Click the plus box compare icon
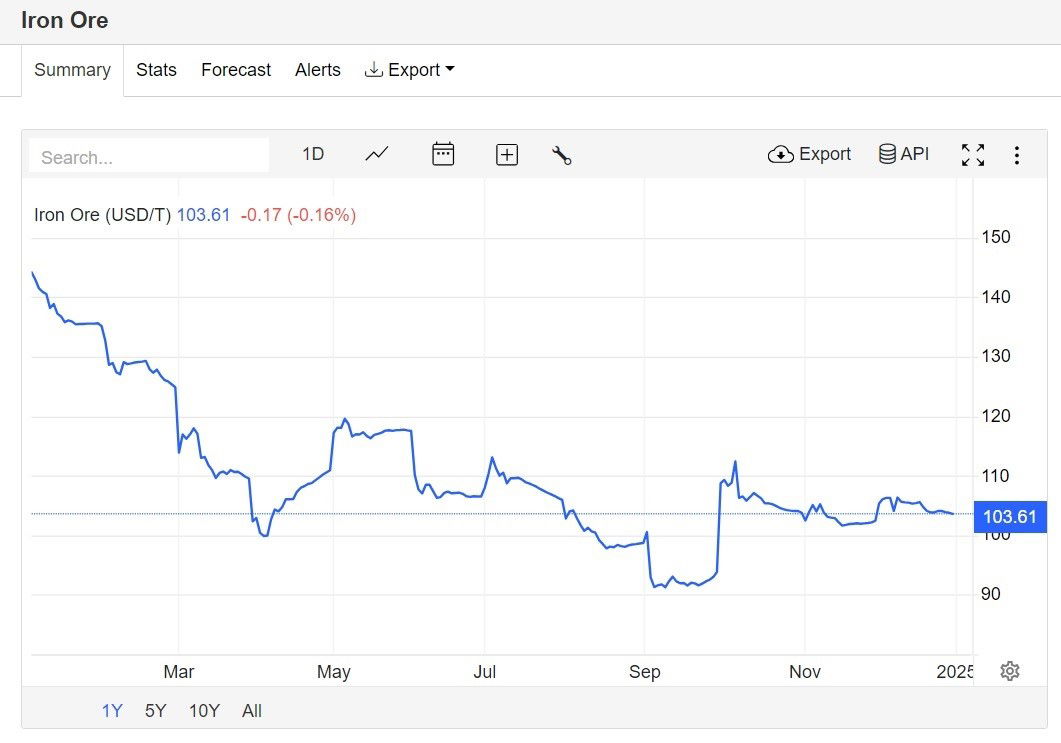 pyautogui.click(x=507, y=155)
